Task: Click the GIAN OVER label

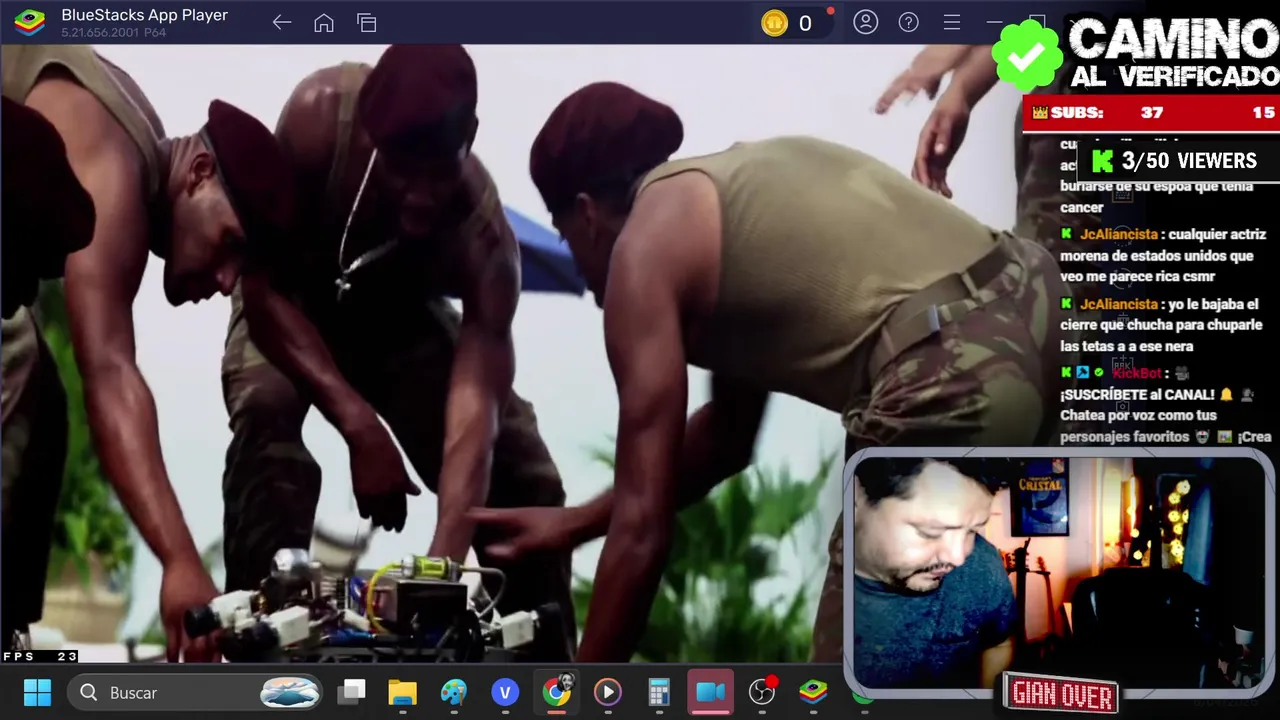Action: 1062,694
